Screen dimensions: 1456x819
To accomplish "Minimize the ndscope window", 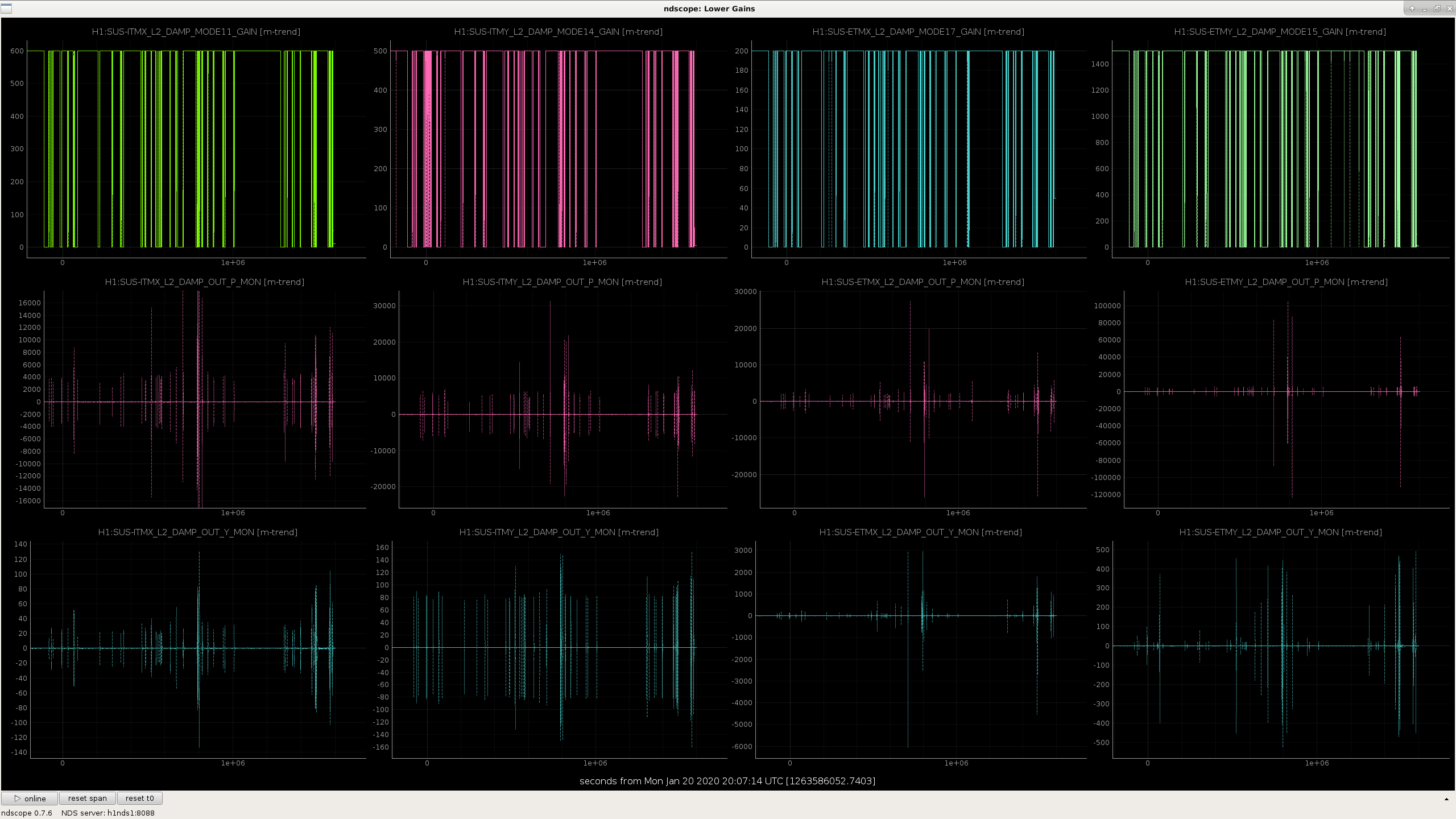I will (x=1425, y=9).
